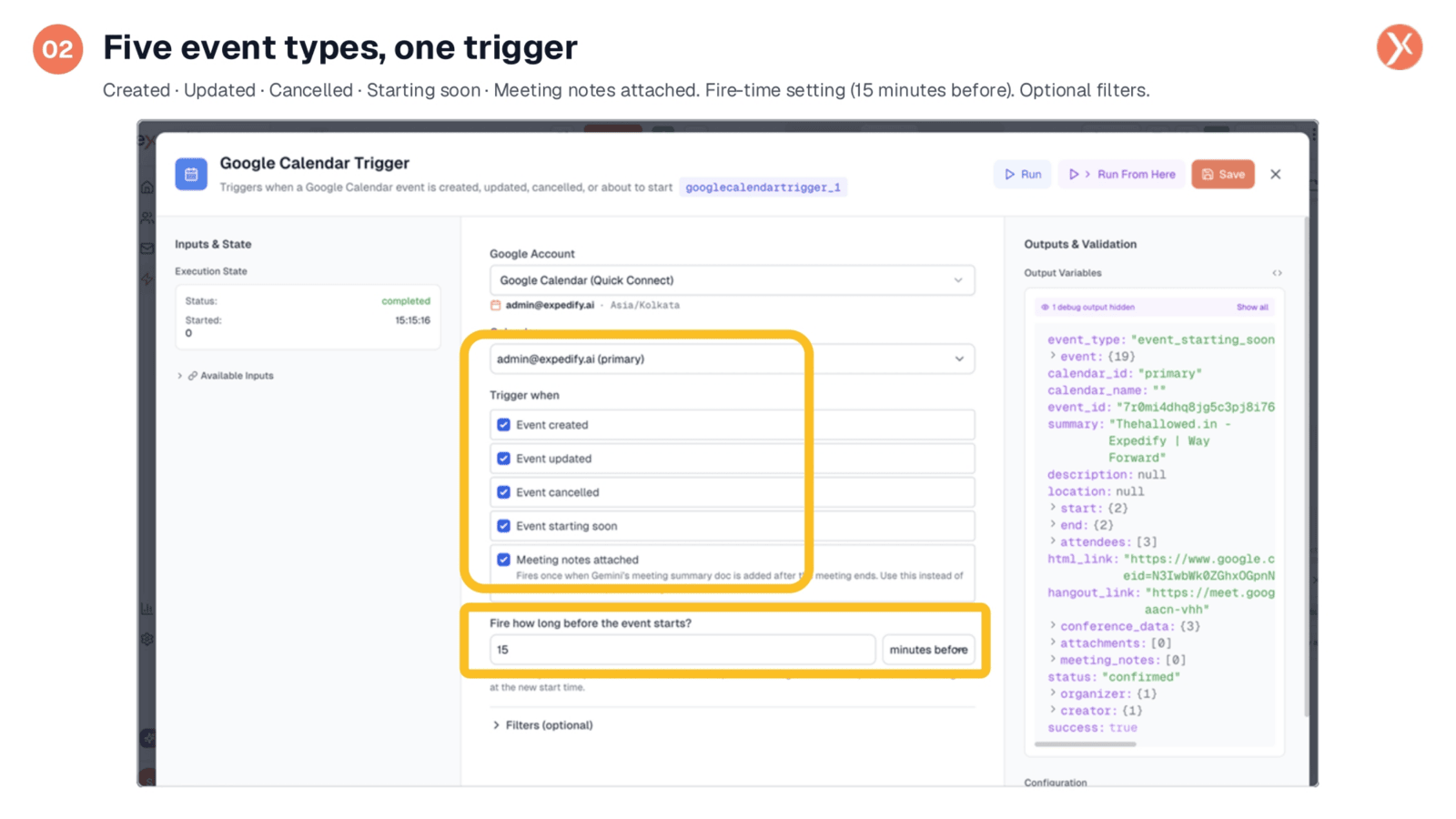Image resolution: width=1456 pixels, height=819 pixels.
Task: Expand the end: {2} output node
Action: [x=1053, y=525]
